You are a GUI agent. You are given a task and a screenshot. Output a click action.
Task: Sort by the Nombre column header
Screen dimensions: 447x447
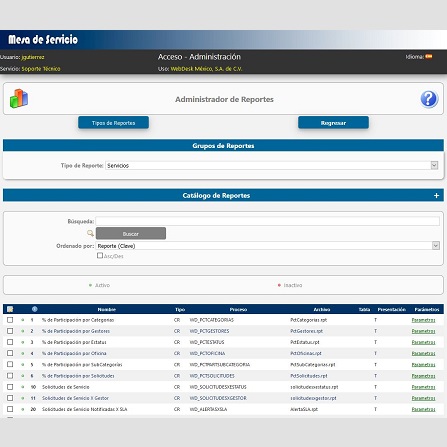coord(107,310)
